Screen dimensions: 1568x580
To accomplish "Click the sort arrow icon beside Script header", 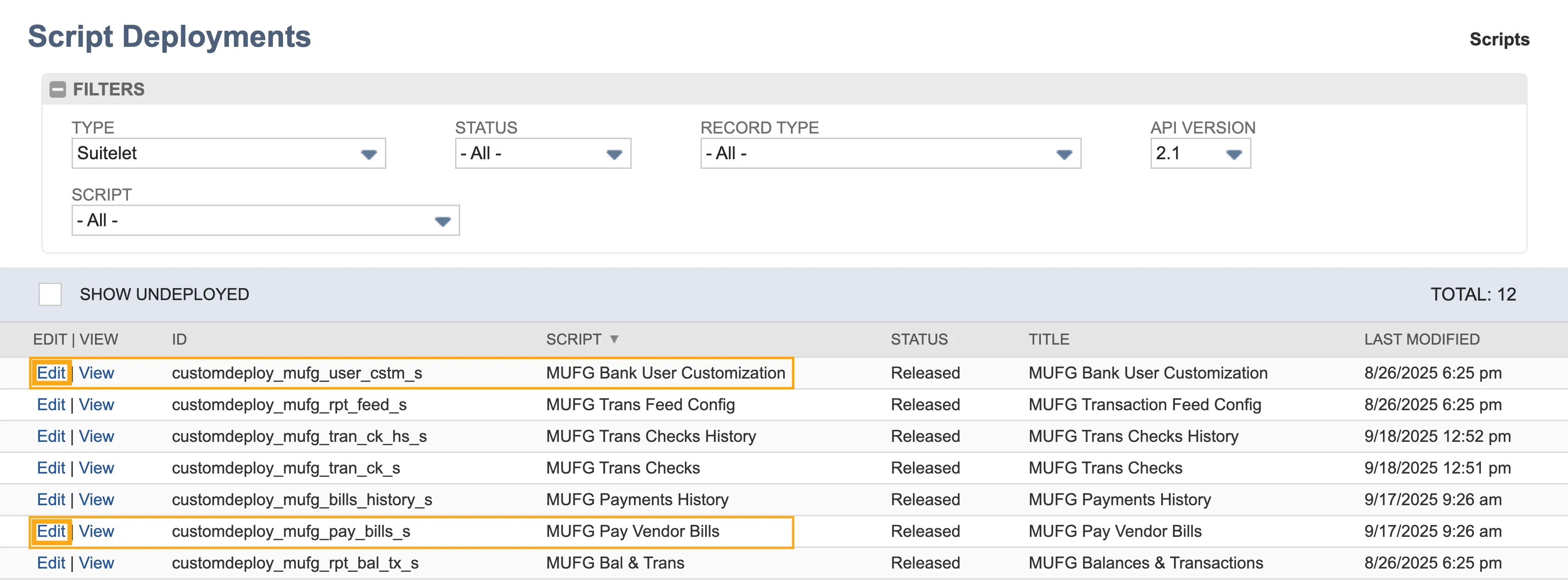I will coord(614,339).
